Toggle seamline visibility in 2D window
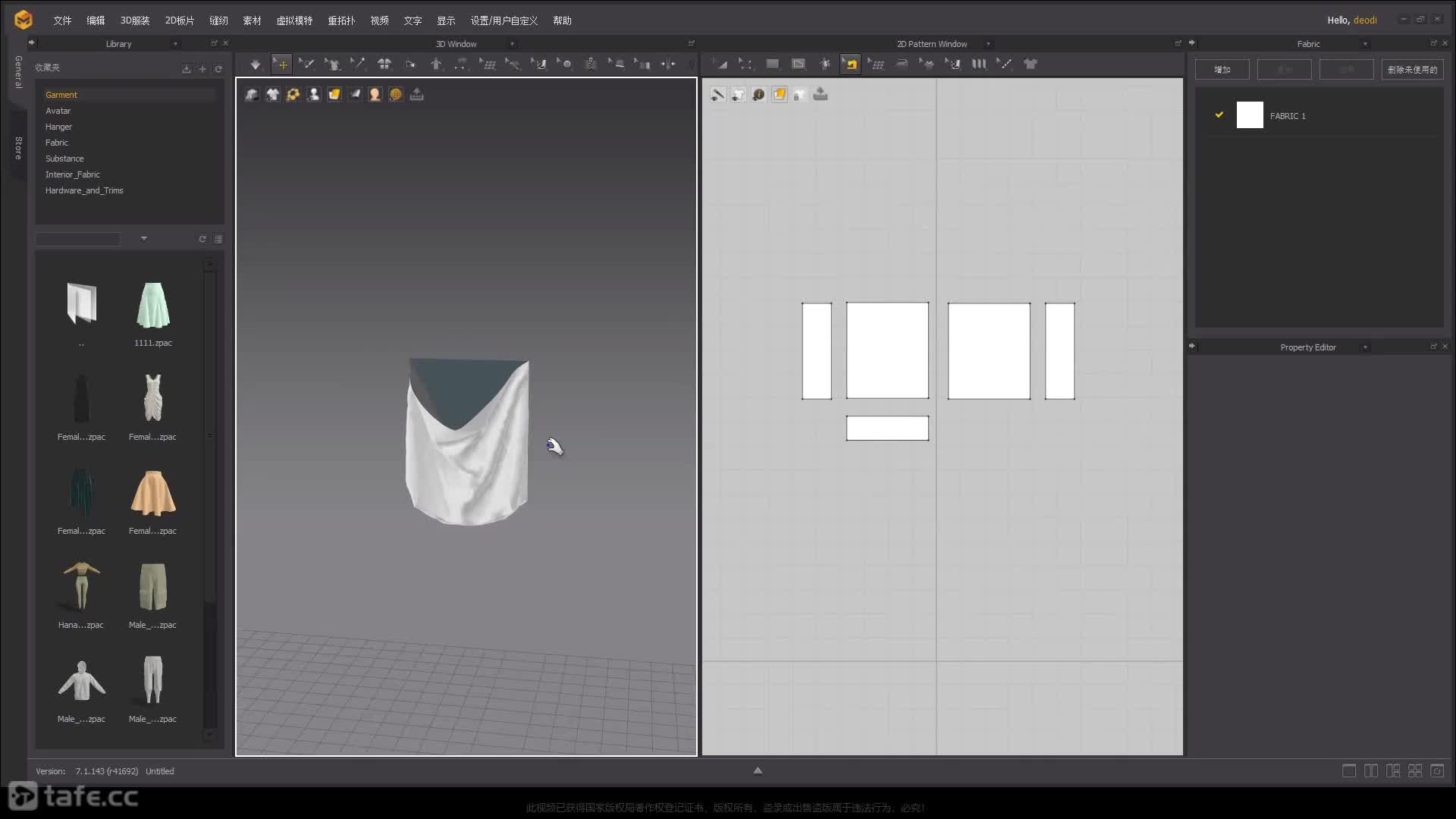Viewport: 1456px width, 819px height. click(717, 94)
